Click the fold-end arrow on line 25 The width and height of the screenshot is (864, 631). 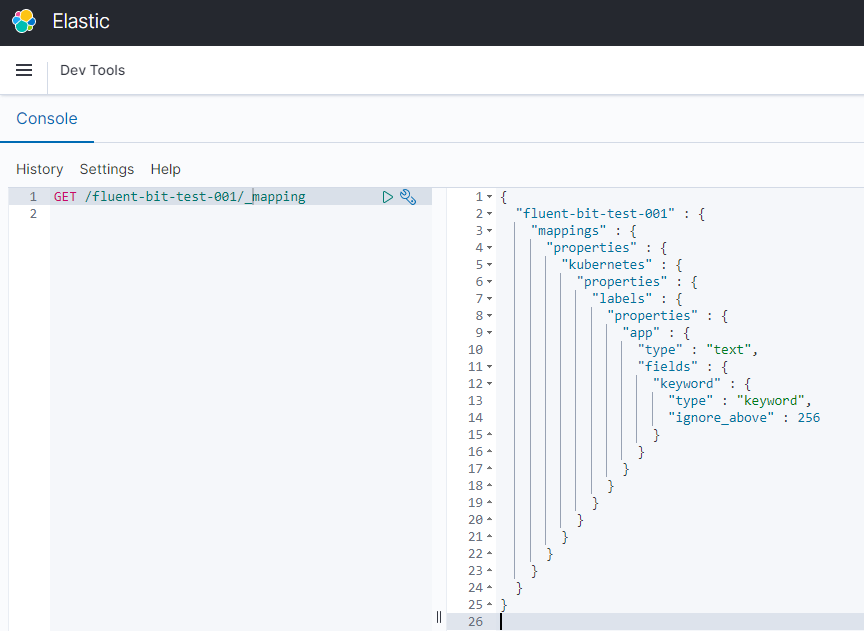coord(489,605)
